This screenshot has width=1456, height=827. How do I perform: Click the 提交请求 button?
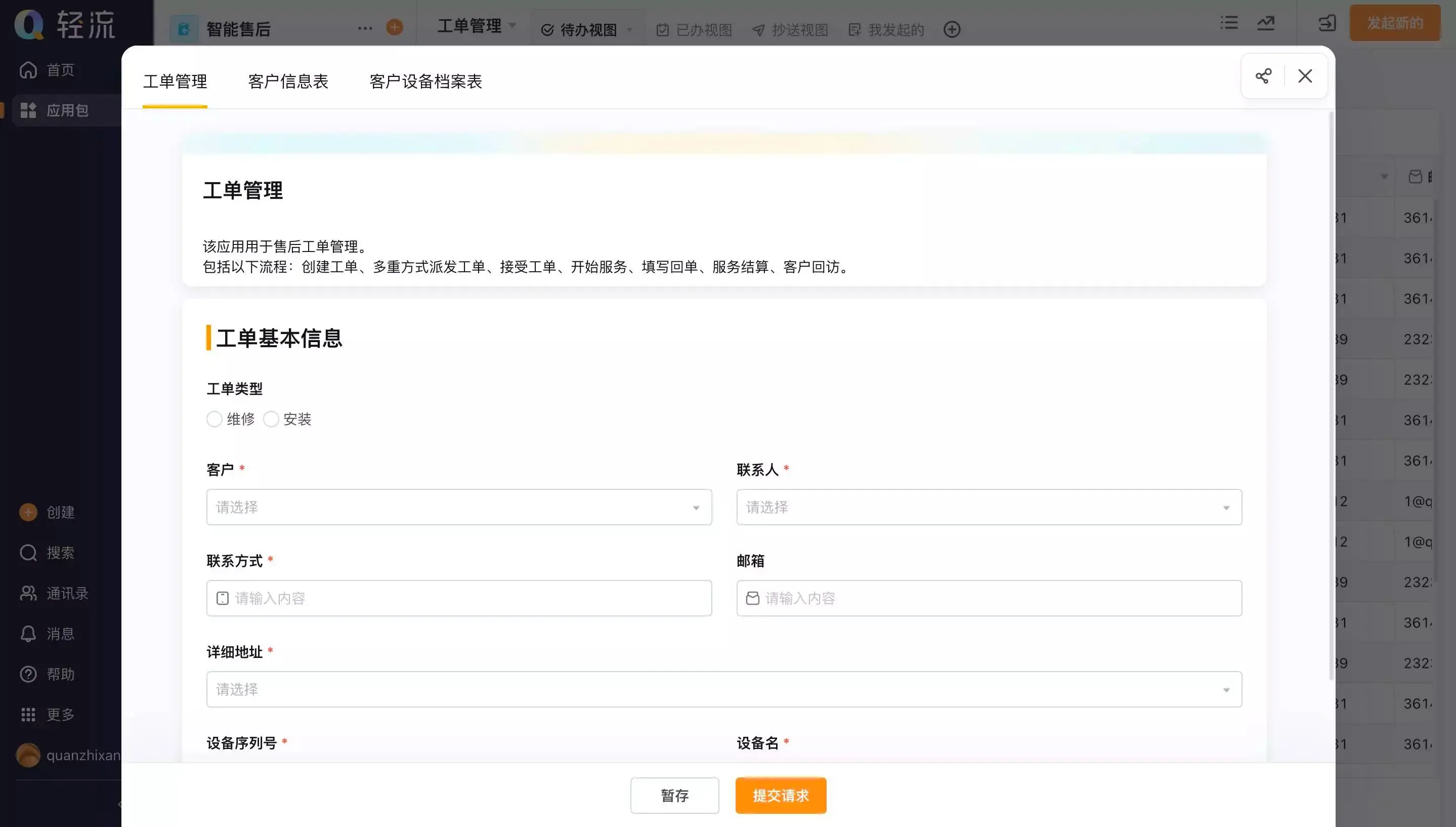(x=781, y=795)
